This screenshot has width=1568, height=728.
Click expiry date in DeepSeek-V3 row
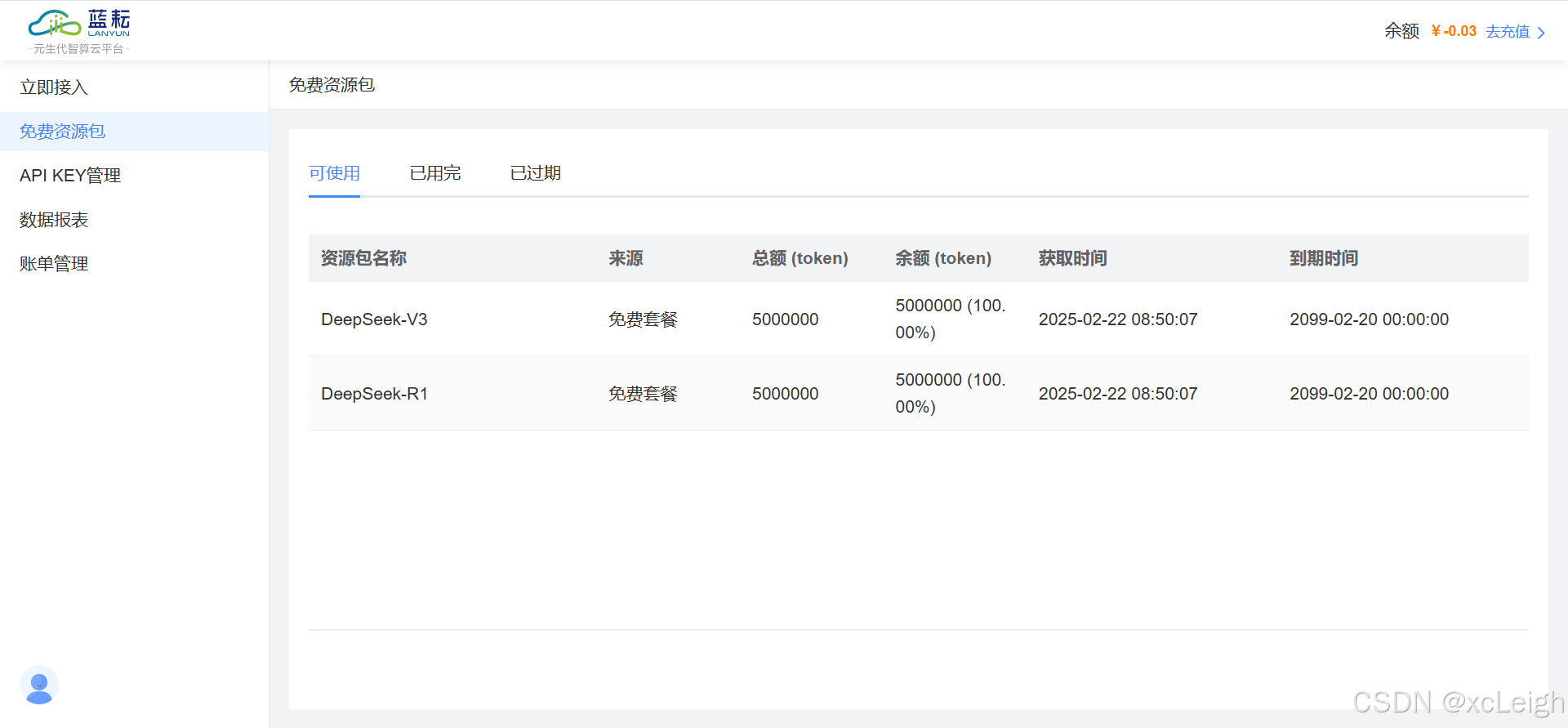[x=1370, y=319]
